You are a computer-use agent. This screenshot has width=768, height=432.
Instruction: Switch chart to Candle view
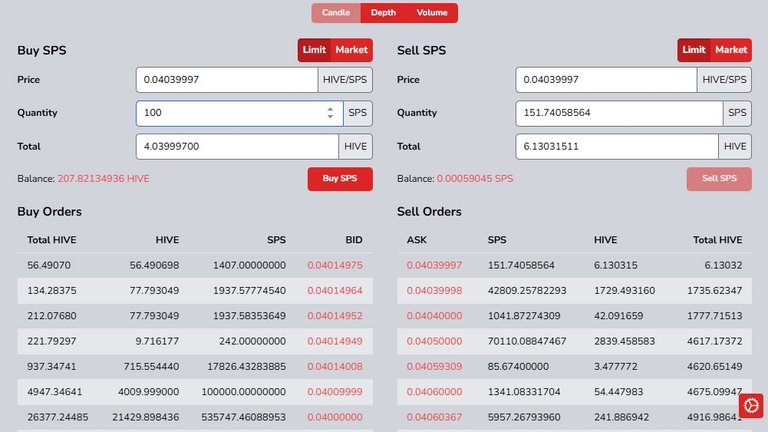click(336, 13)
